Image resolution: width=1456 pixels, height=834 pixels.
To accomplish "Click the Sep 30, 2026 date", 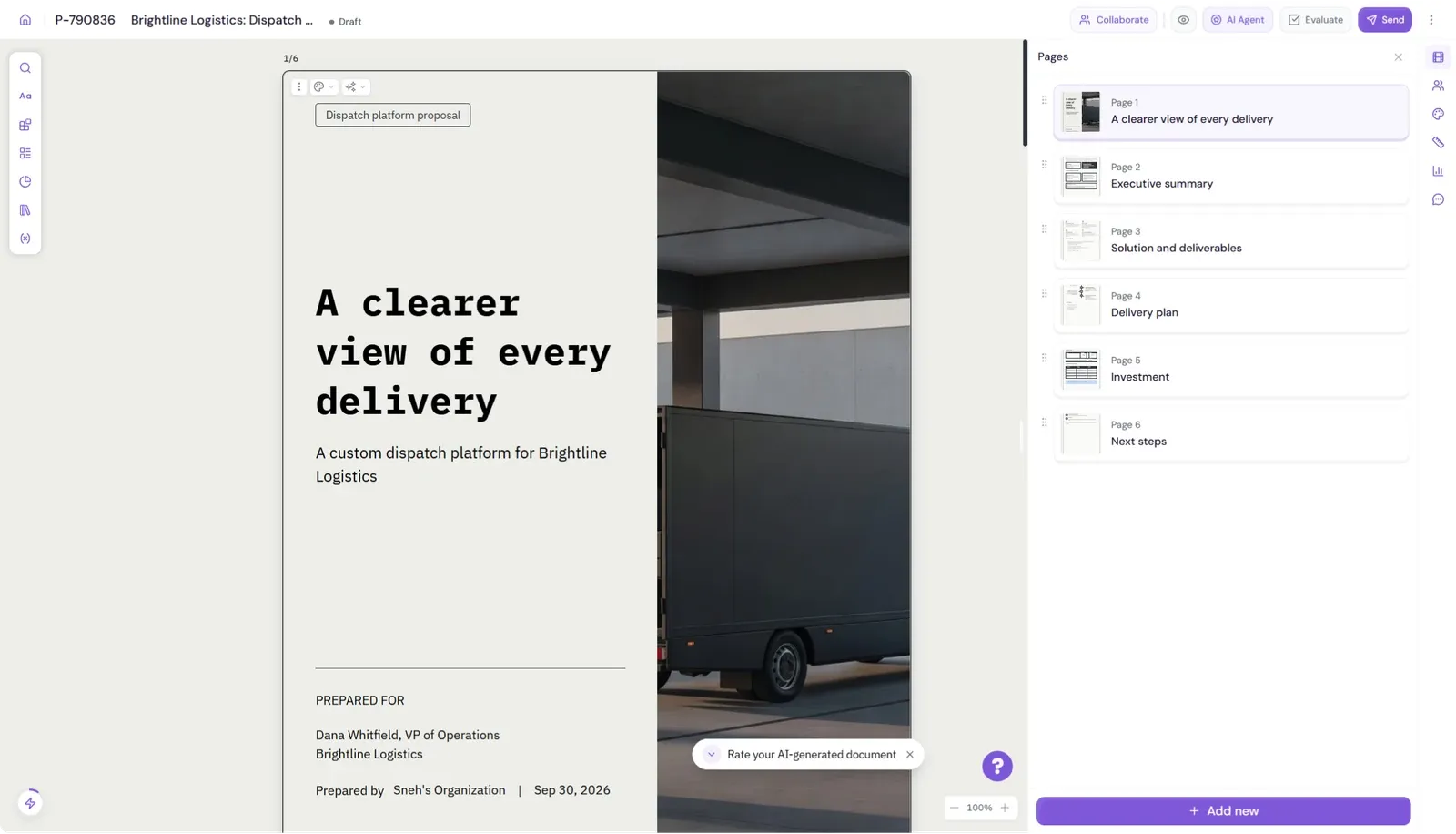I will (x=571, y=790).
